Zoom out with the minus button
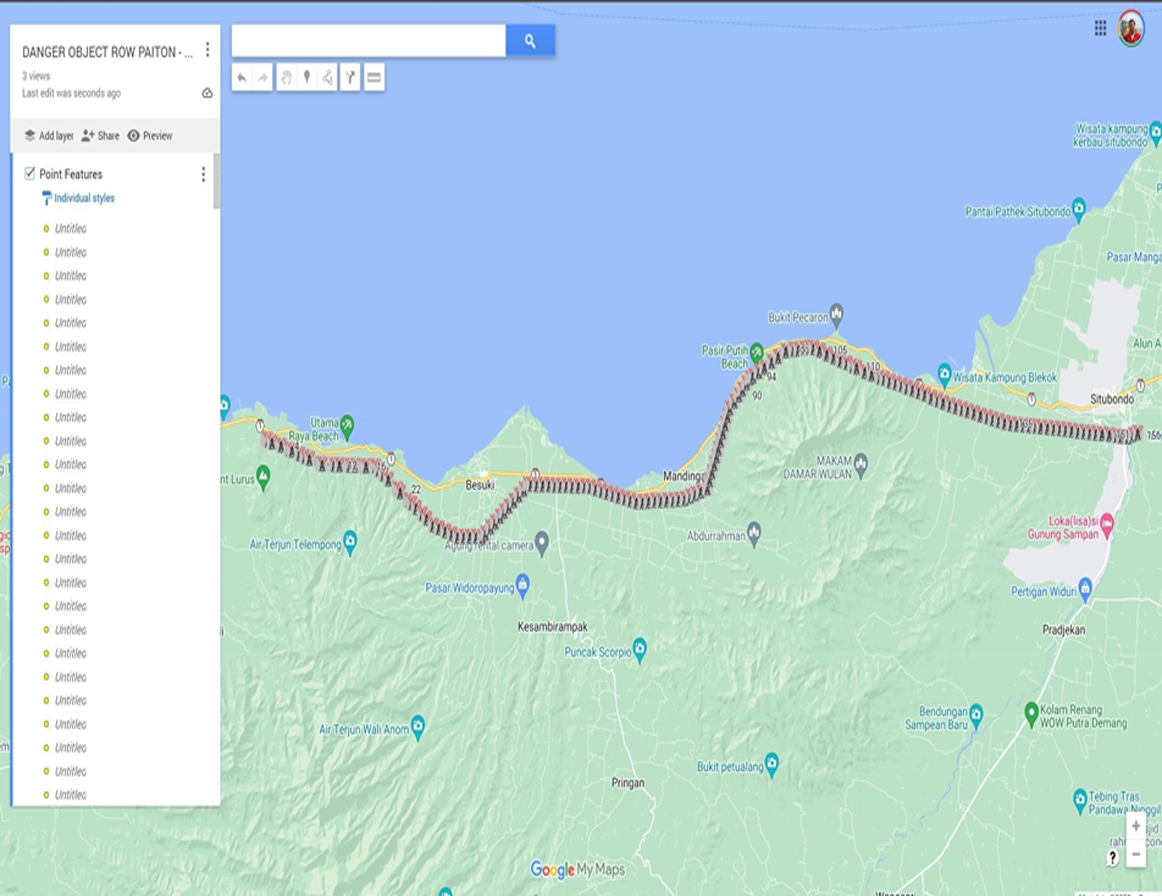1162x896 pixels. 1136,855
